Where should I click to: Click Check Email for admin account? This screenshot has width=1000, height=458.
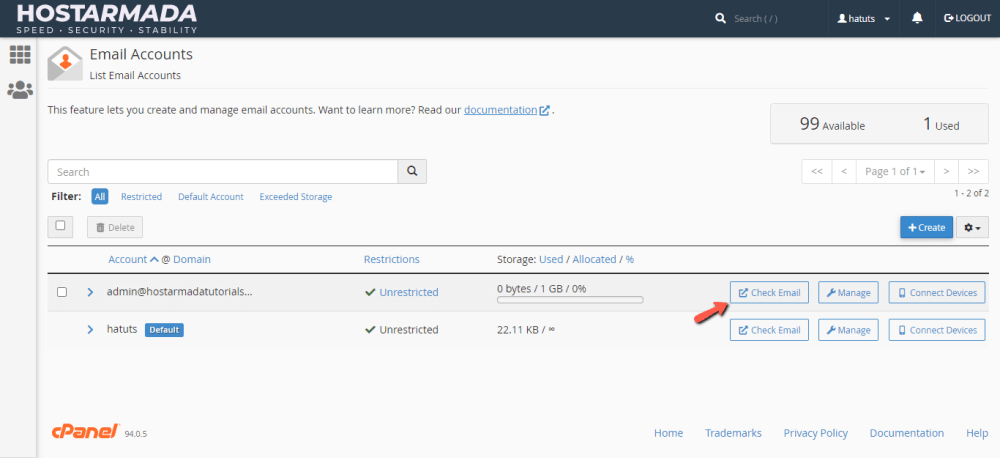[x=769, y=293]
